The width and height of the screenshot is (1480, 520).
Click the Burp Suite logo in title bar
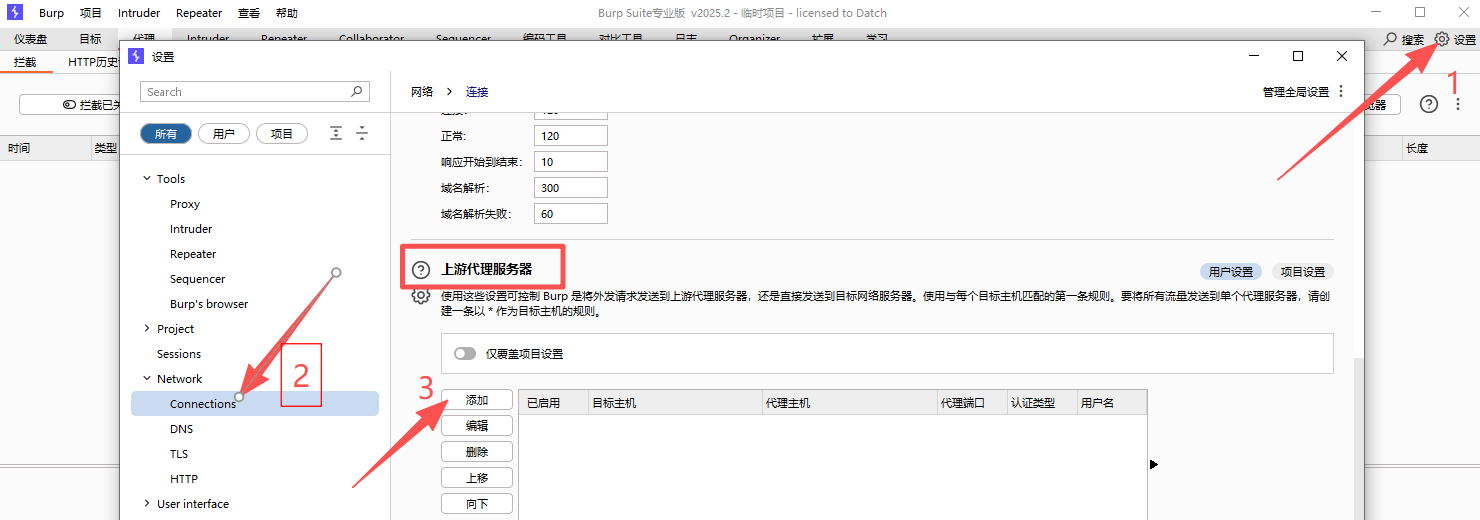(15, 13)
